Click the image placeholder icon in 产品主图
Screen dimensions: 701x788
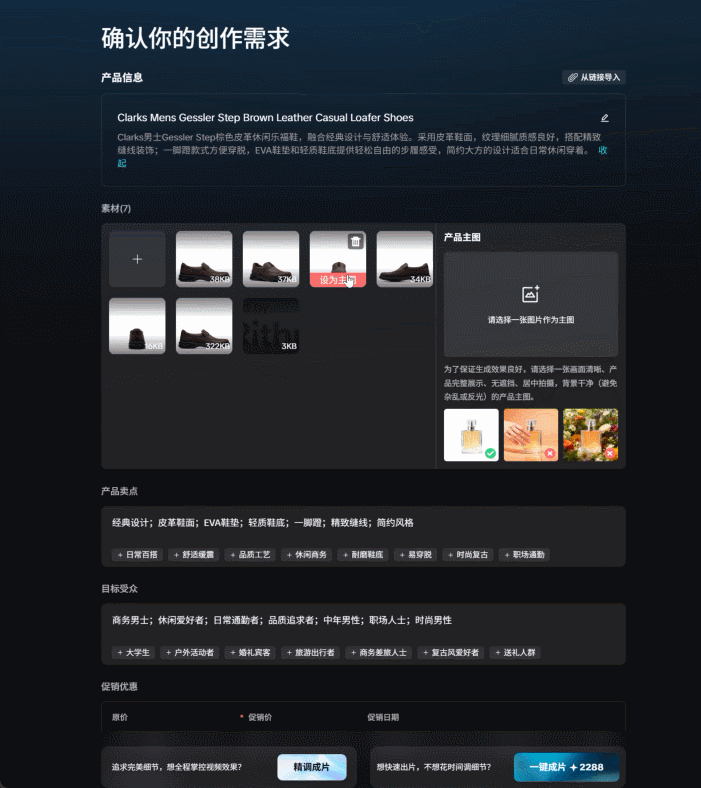pyautogui.click(x=531, y=294)
